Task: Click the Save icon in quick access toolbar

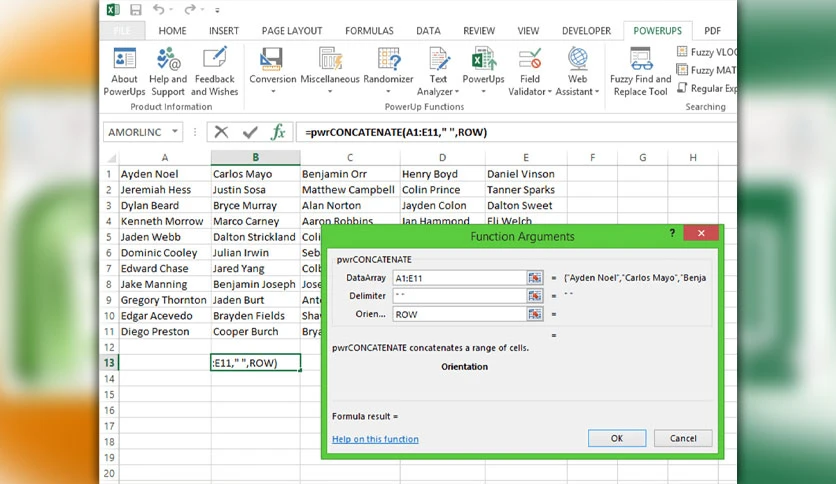Action: [x=136, y=10]
